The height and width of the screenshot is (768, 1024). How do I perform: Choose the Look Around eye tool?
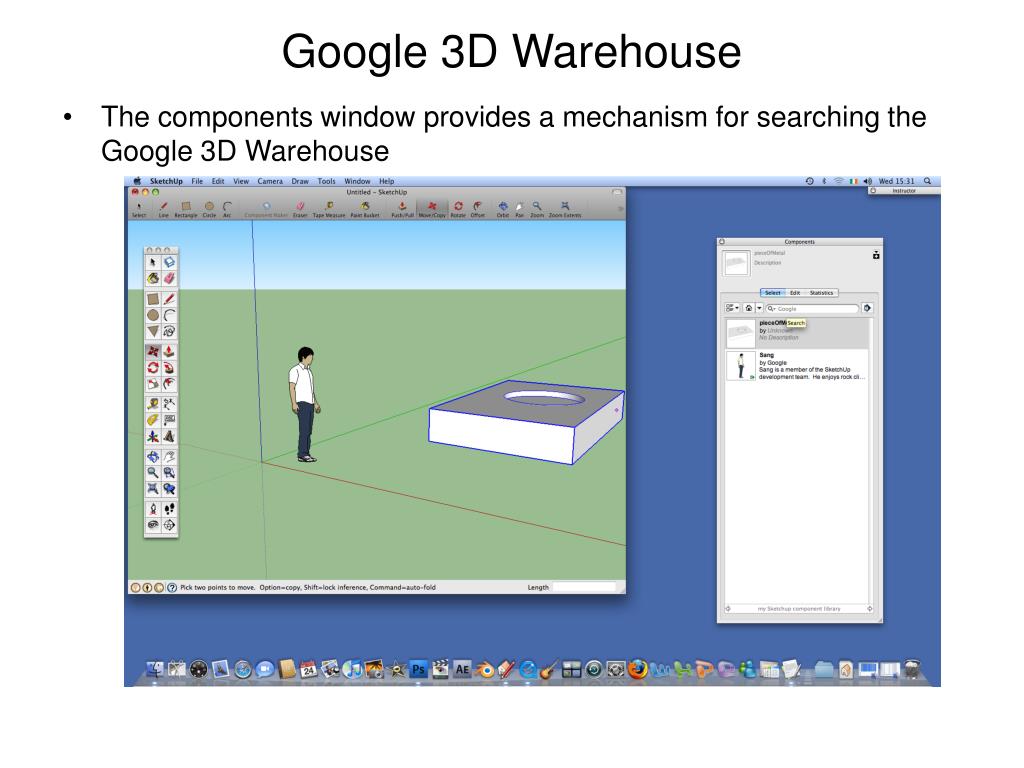[x=153, y=526]
